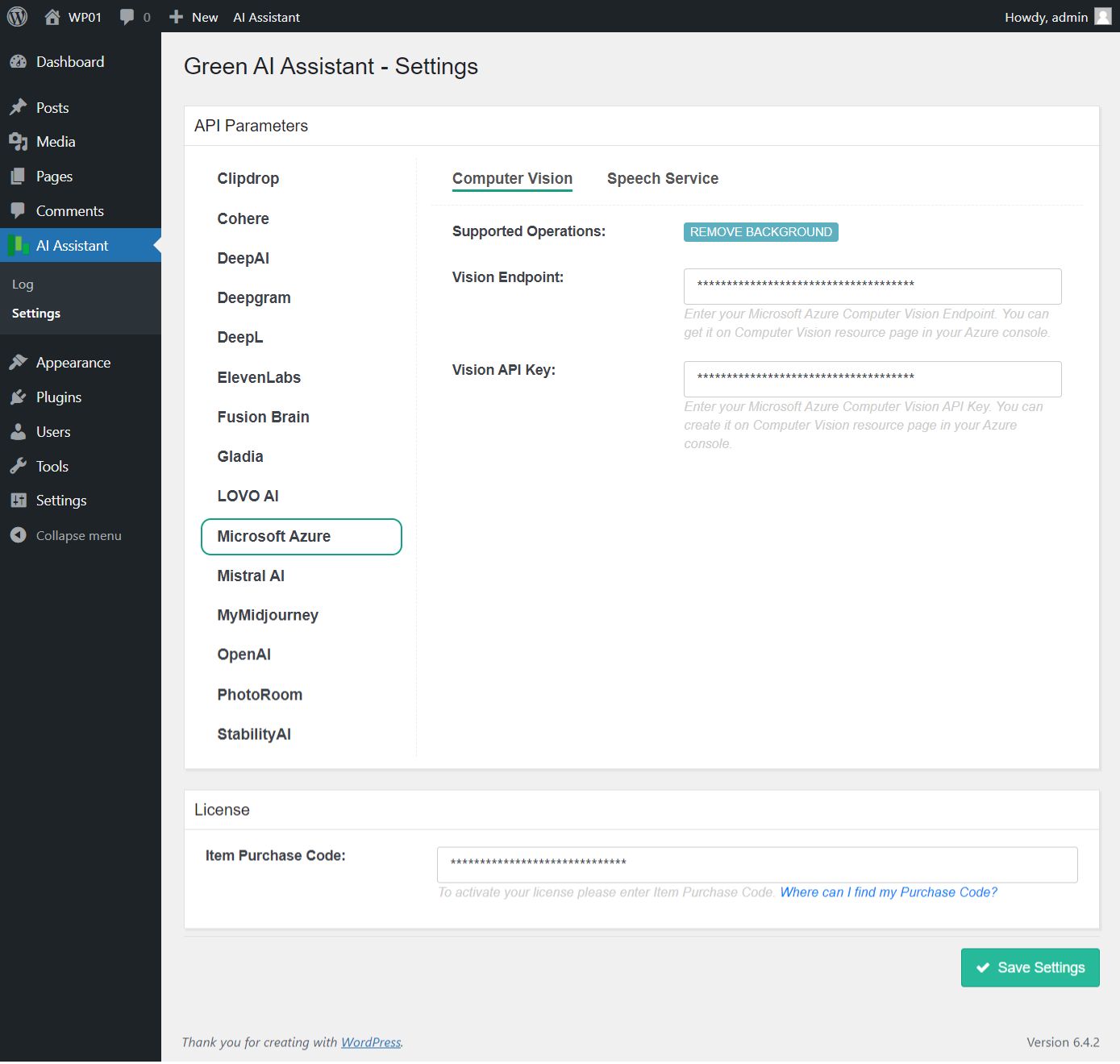
Task: Click the Posts pushpin icon
Action: tap(19, 107)
